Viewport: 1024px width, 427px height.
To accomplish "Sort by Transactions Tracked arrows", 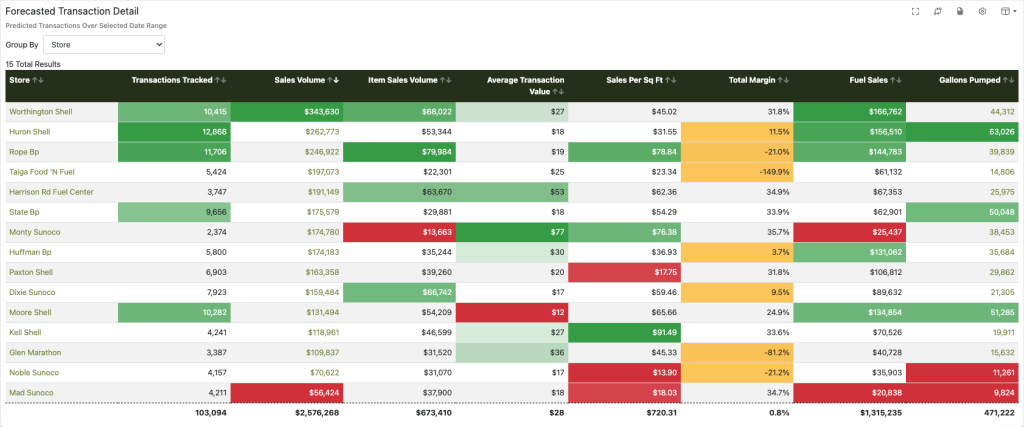I will (221, 80).
